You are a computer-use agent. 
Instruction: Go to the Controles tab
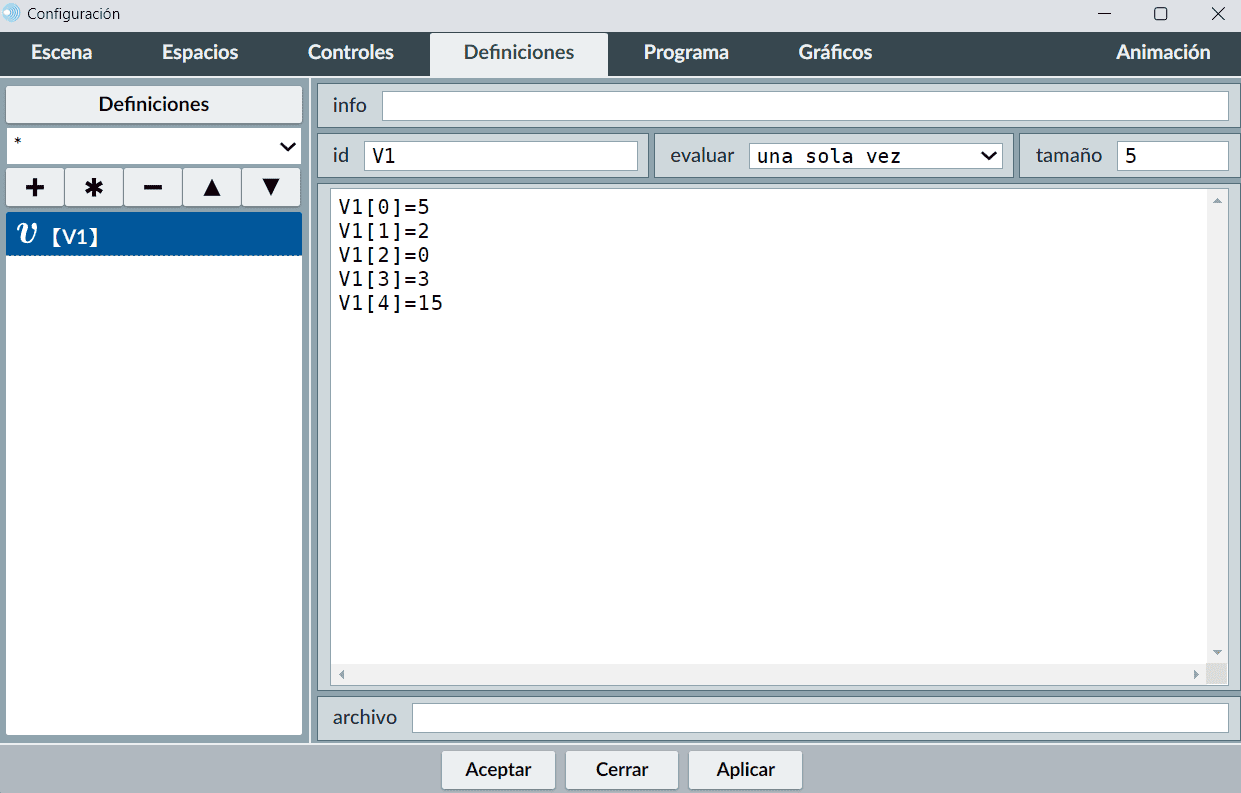(351, 53)
